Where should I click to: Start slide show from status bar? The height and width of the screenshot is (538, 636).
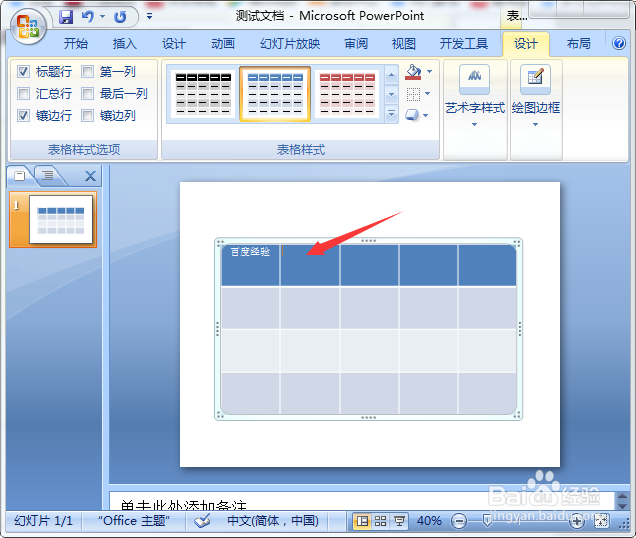400,521
